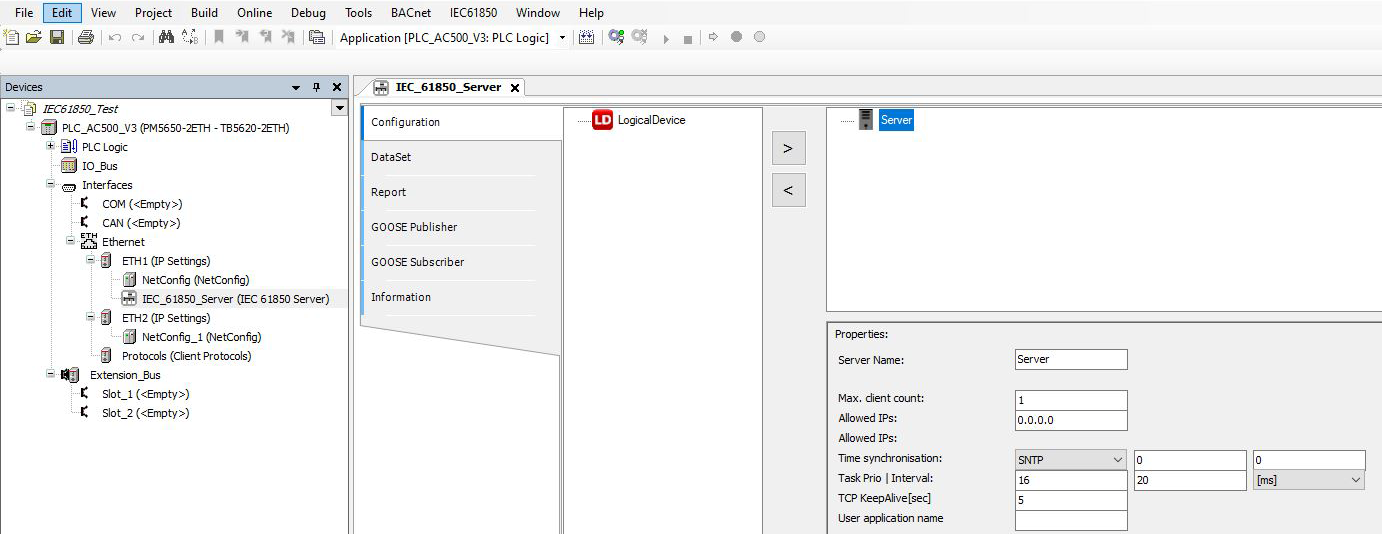Click the Save project toolbar icon
The height and width of the screenshot is (534, 1382).
(57, 37)
